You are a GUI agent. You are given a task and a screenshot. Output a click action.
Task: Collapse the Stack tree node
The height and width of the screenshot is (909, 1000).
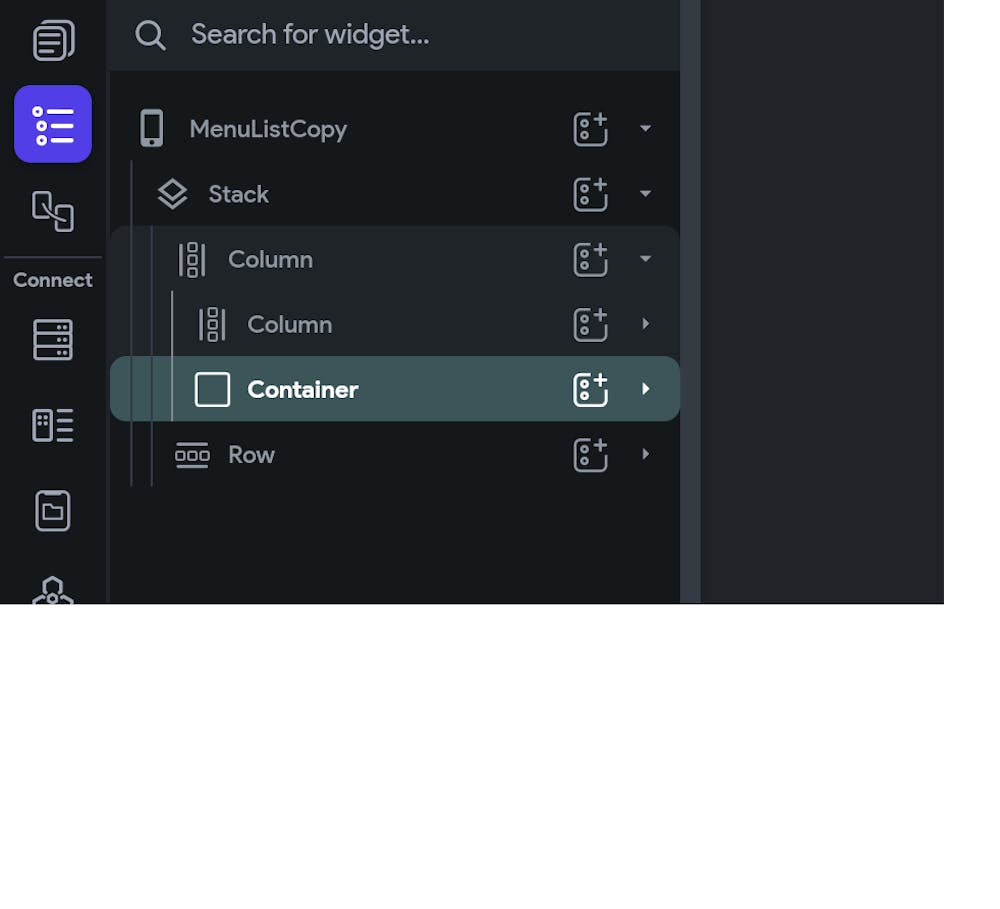coord(645,194)
